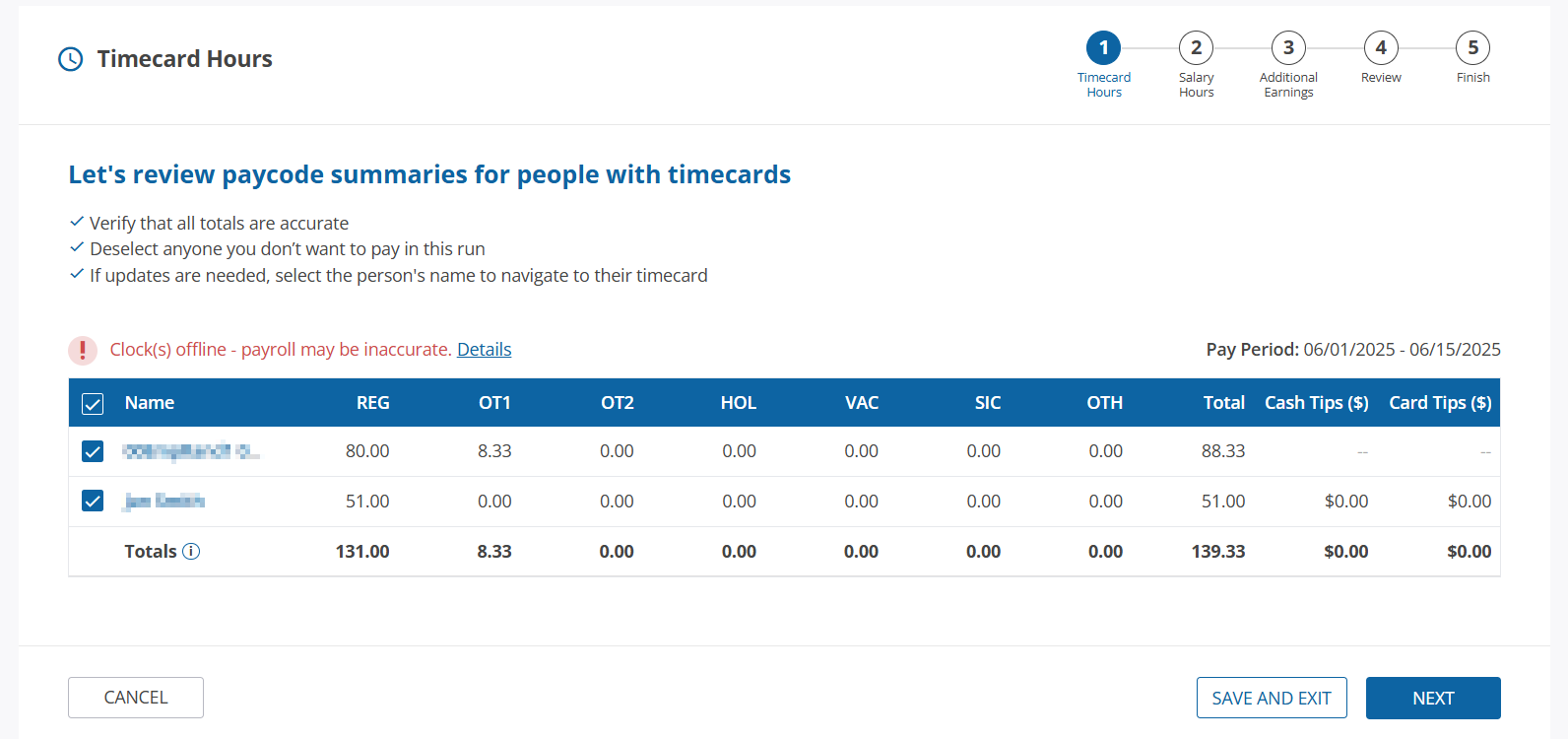Viewport: 1568px width, 739px height.
Task: Click the 139.33 grand total value
Action: pyautogui.click(x=1218, y=552)
